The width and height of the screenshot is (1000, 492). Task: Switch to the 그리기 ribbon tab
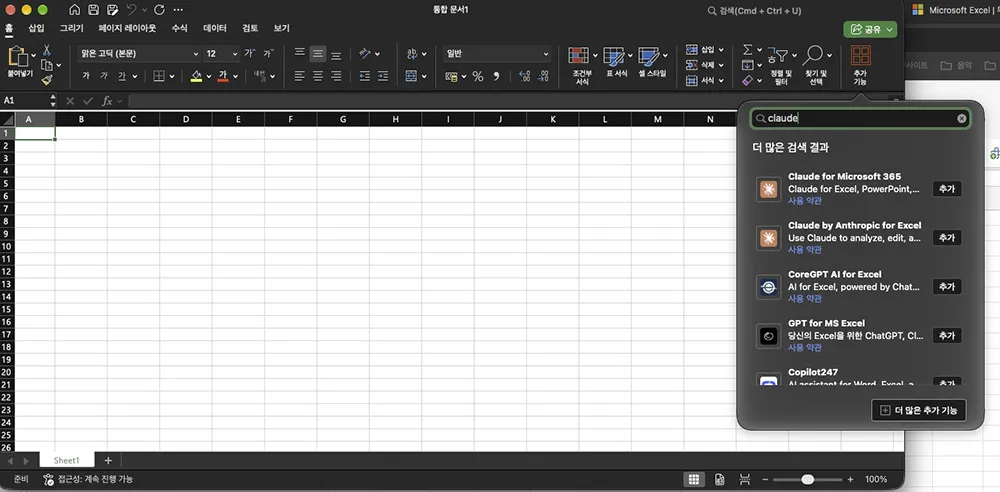click(71, 28)
